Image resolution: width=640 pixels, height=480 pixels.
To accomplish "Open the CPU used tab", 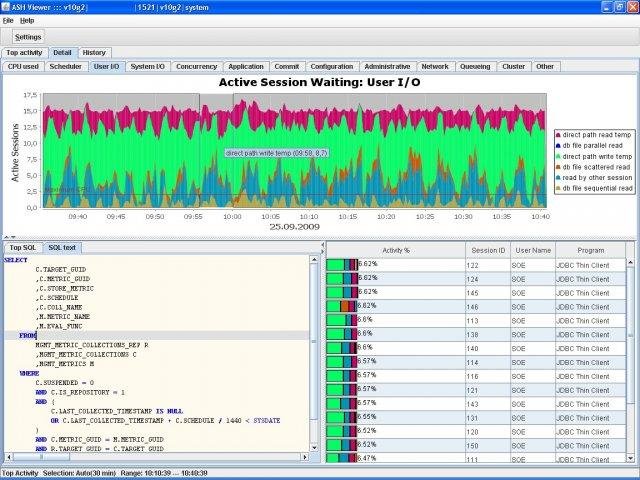I will [23, 66].
